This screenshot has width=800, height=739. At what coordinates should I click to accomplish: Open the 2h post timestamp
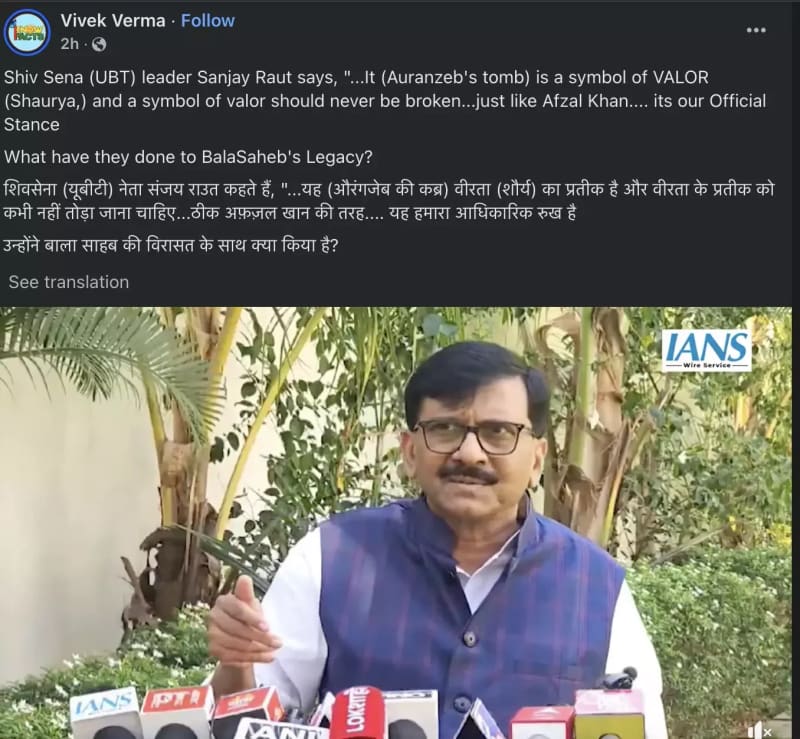pyautogui.click(x=69, y=44)
